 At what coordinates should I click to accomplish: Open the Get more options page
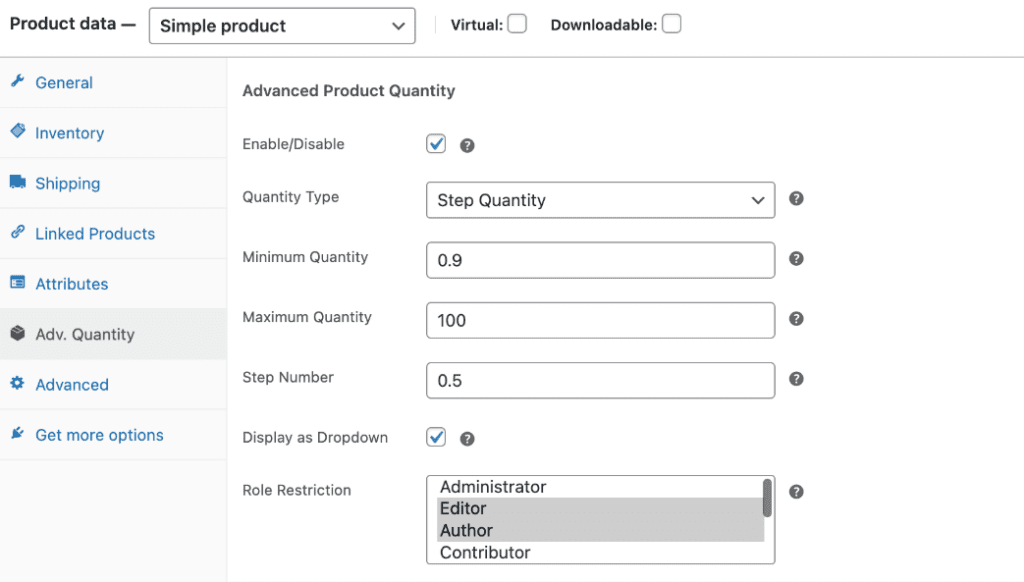point(97,434)
